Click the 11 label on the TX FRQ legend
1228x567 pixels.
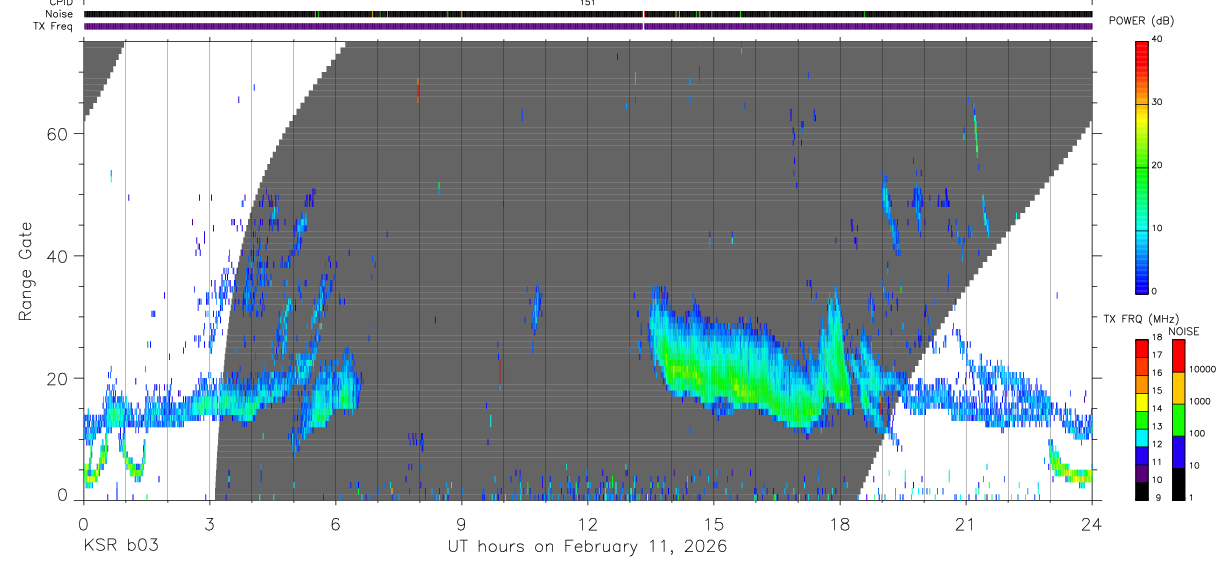[x=1157, y=462]
